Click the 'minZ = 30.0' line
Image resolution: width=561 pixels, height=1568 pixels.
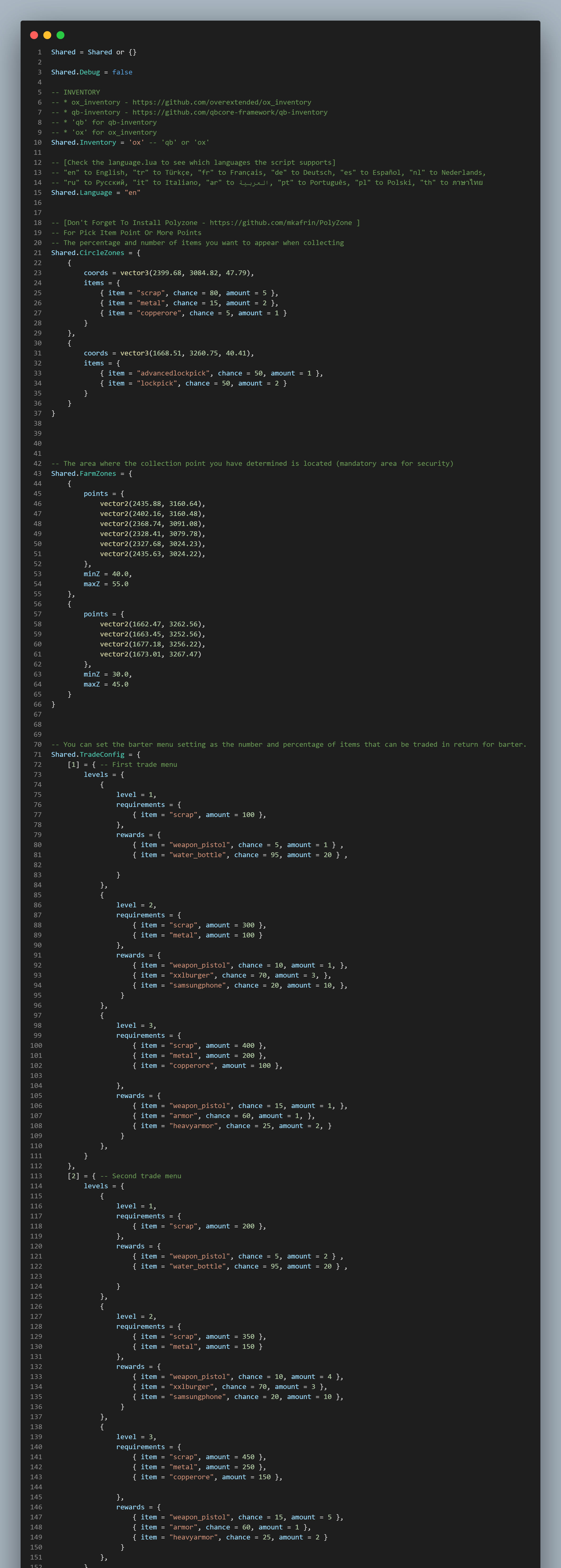(108, 674)
